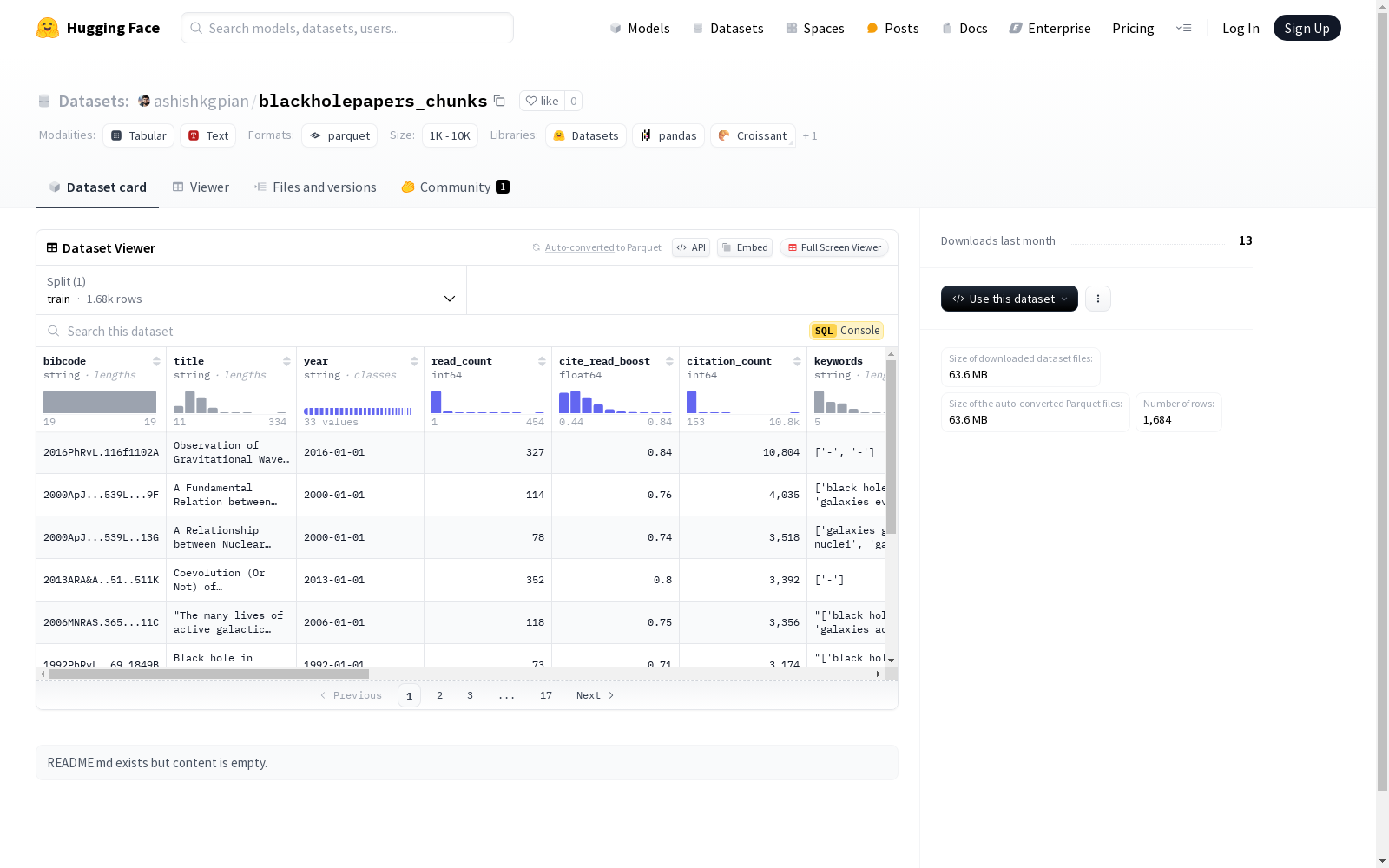Like the dataset with the heart button
This screenshot has height=868, width=1389.
(x=542, y=101)
